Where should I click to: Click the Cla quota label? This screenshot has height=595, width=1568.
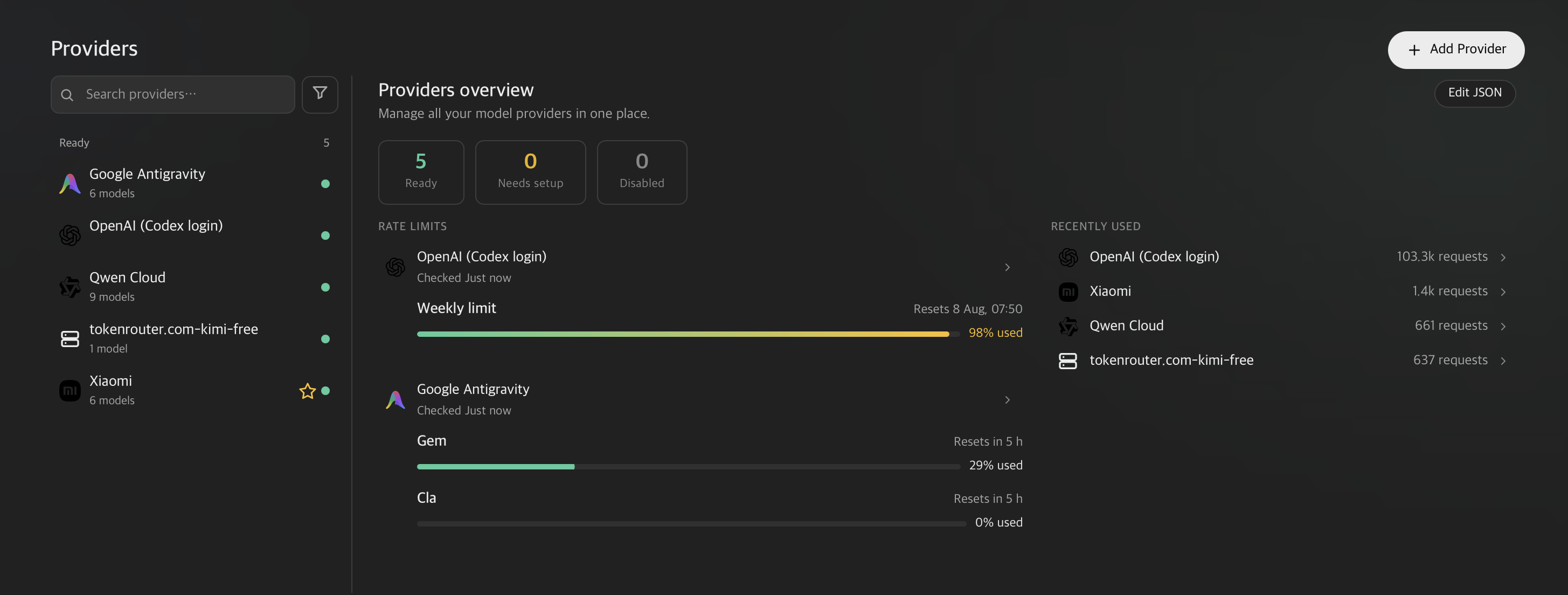click(x=427, y=498)
